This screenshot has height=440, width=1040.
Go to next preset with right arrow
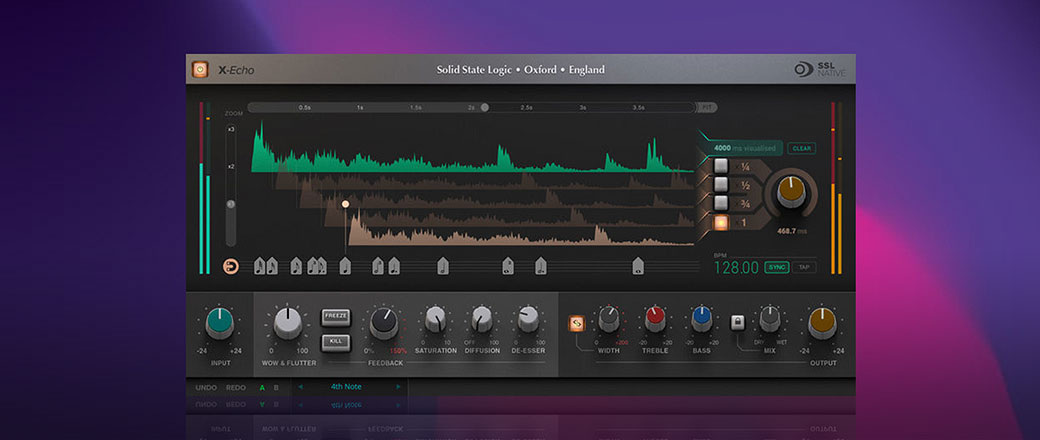398,386
